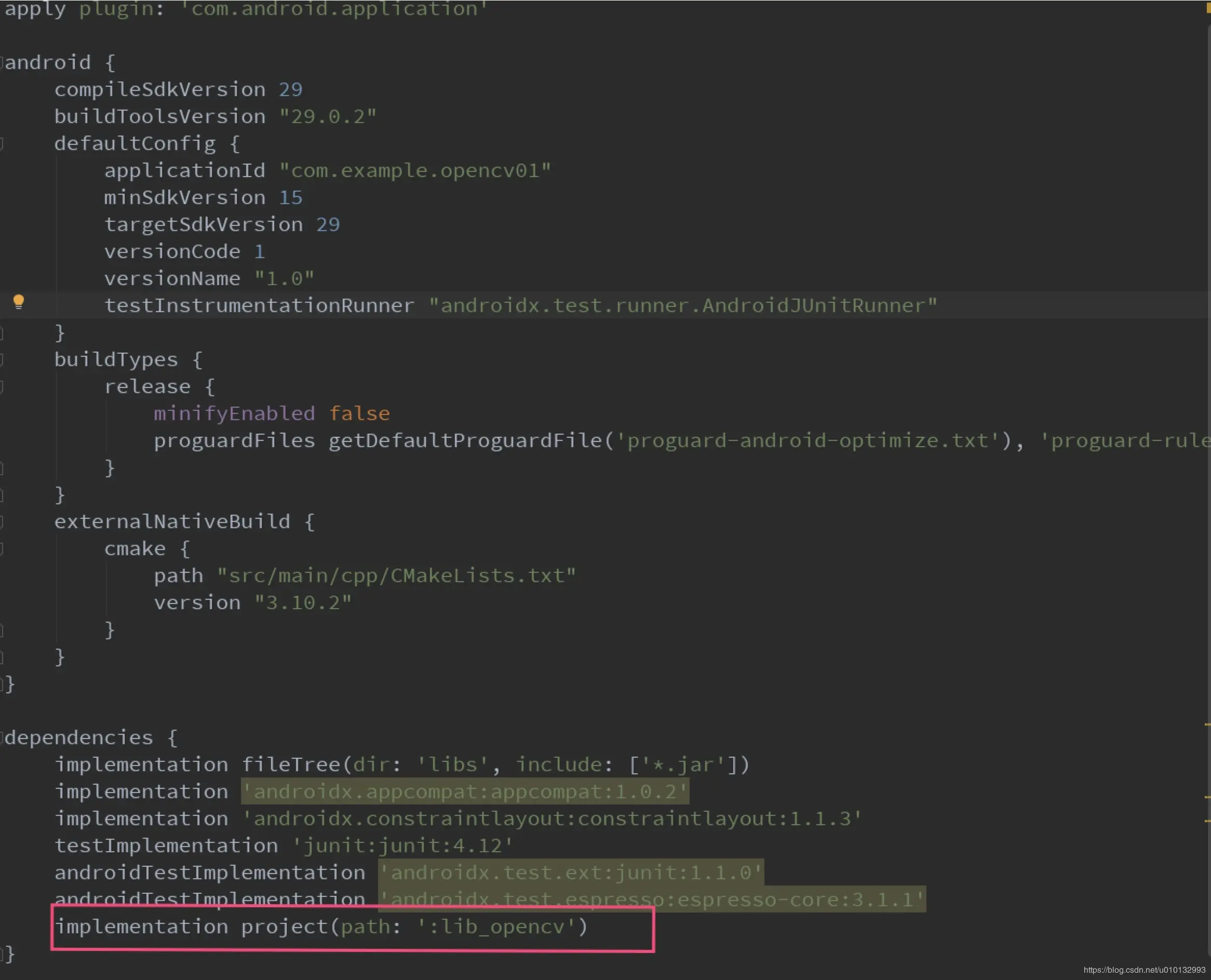This screenshot has height=980, width=1211.
Task: Collapse the defaultConfig block fold marker
Action: tap(2, 143)
